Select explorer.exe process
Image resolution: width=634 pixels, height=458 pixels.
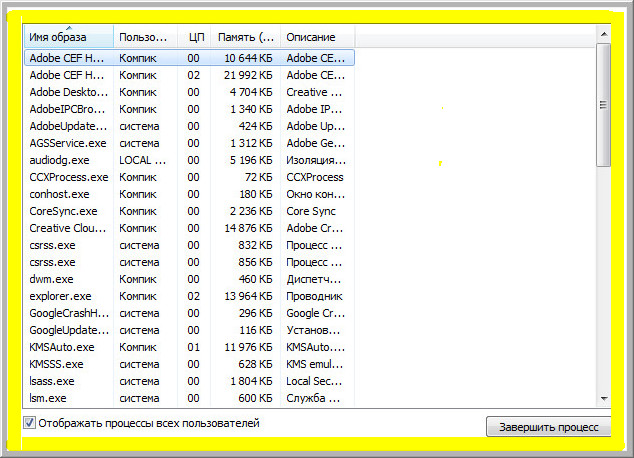point(189,296)
